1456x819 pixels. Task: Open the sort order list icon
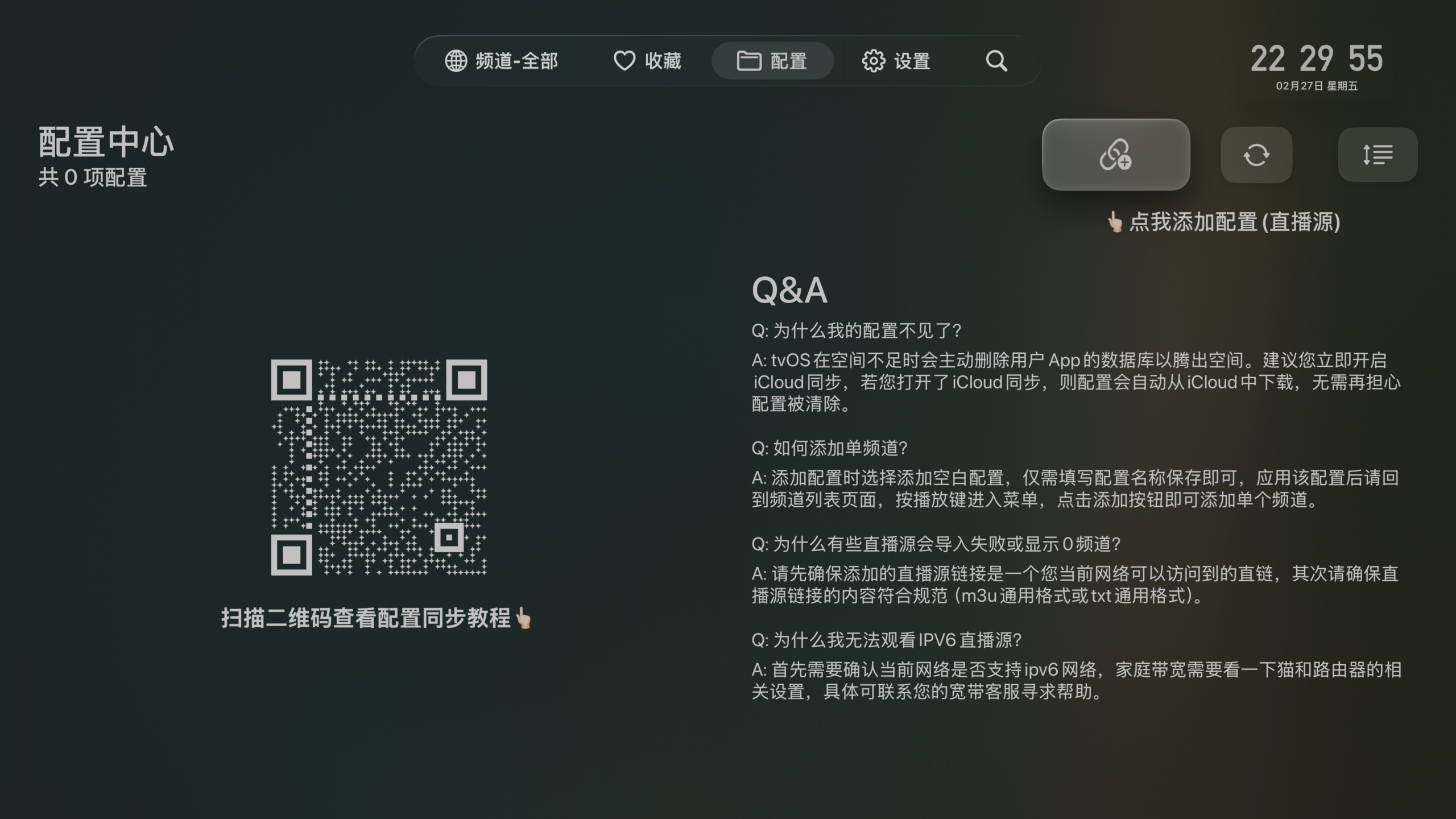pyautogui.click(x=1377, y=155)
